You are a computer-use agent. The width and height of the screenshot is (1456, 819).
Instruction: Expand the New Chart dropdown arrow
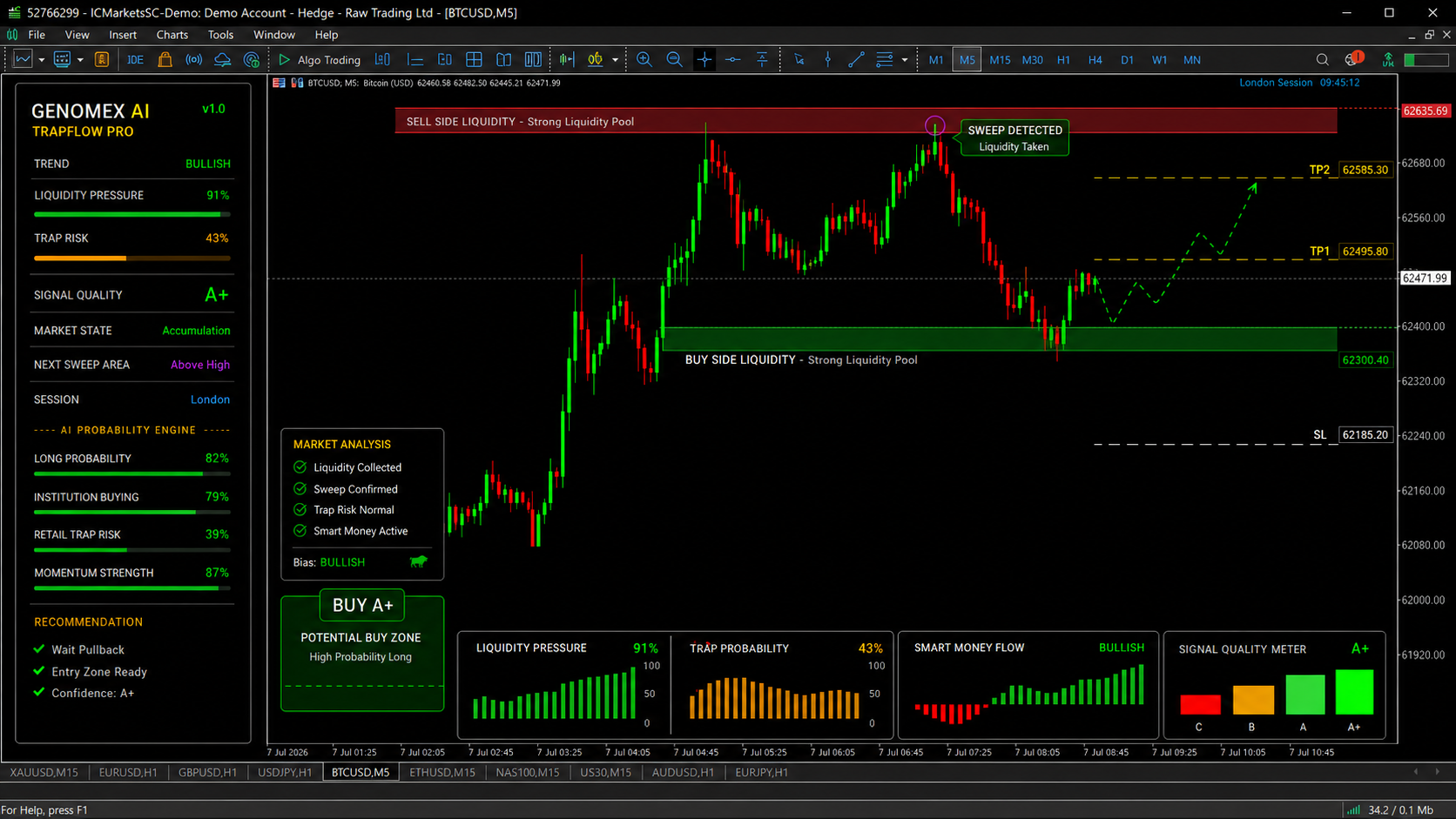(x=41, y=60)
